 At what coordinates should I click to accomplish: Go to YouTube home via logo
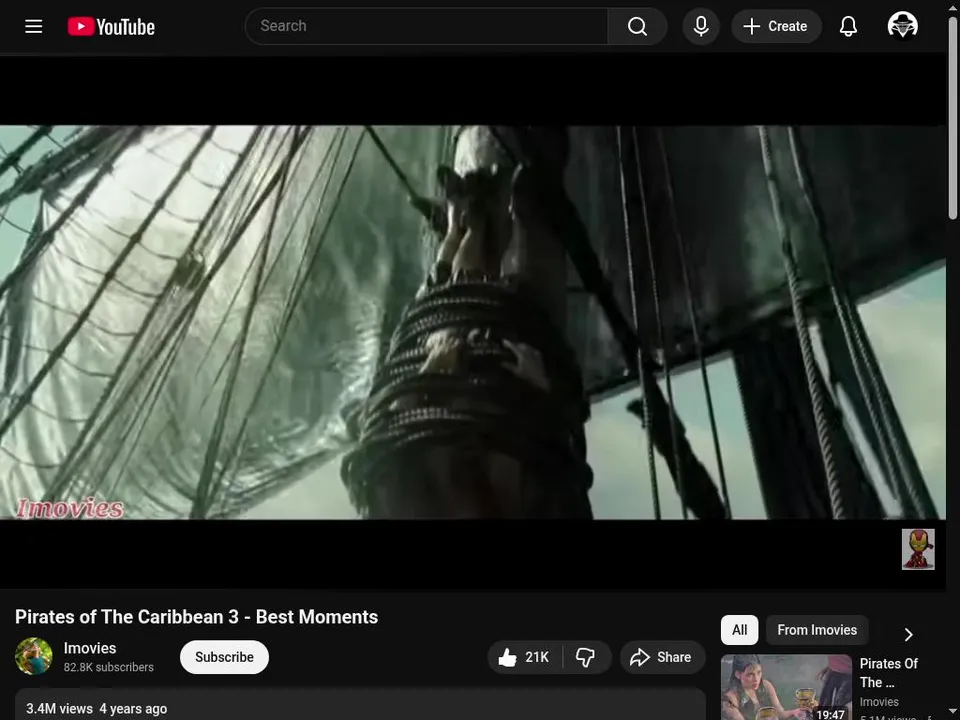coord(111,27)
